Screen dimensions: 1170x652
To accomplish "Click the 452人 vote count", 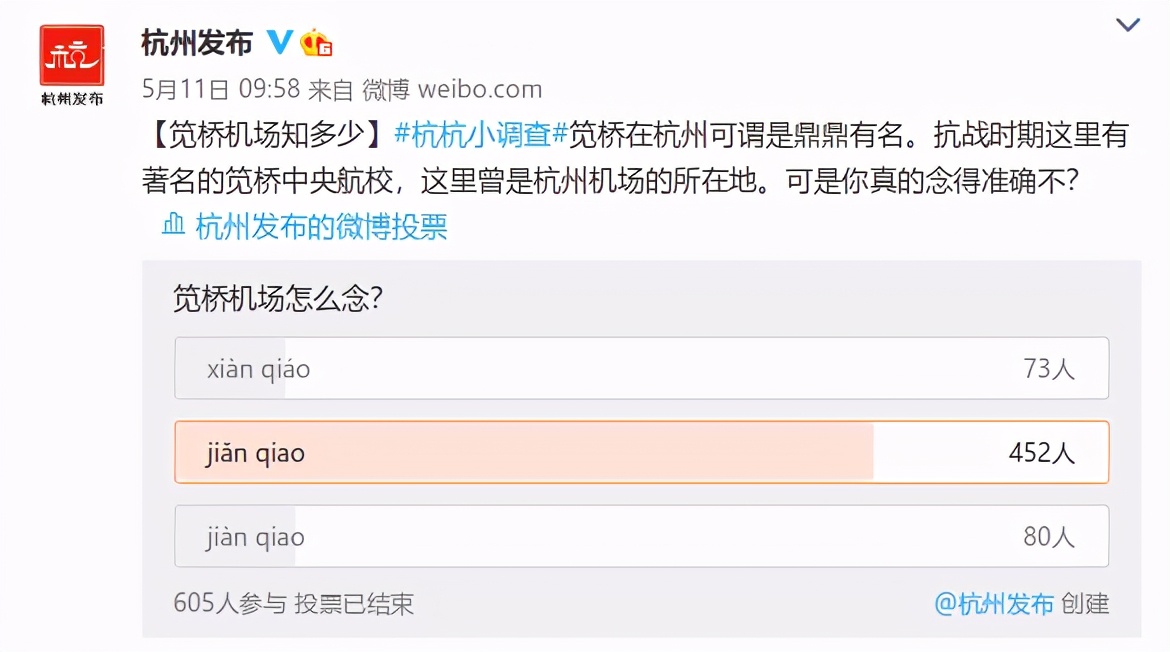I will [1043, 452].
